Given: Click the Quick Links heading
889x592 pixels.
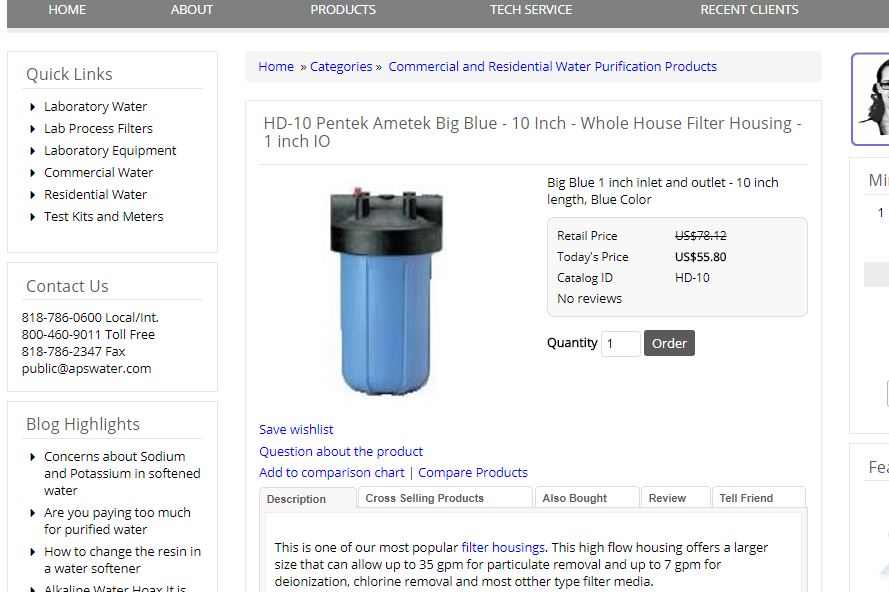Looking at the screenshot, I should [x=69, y=74].
